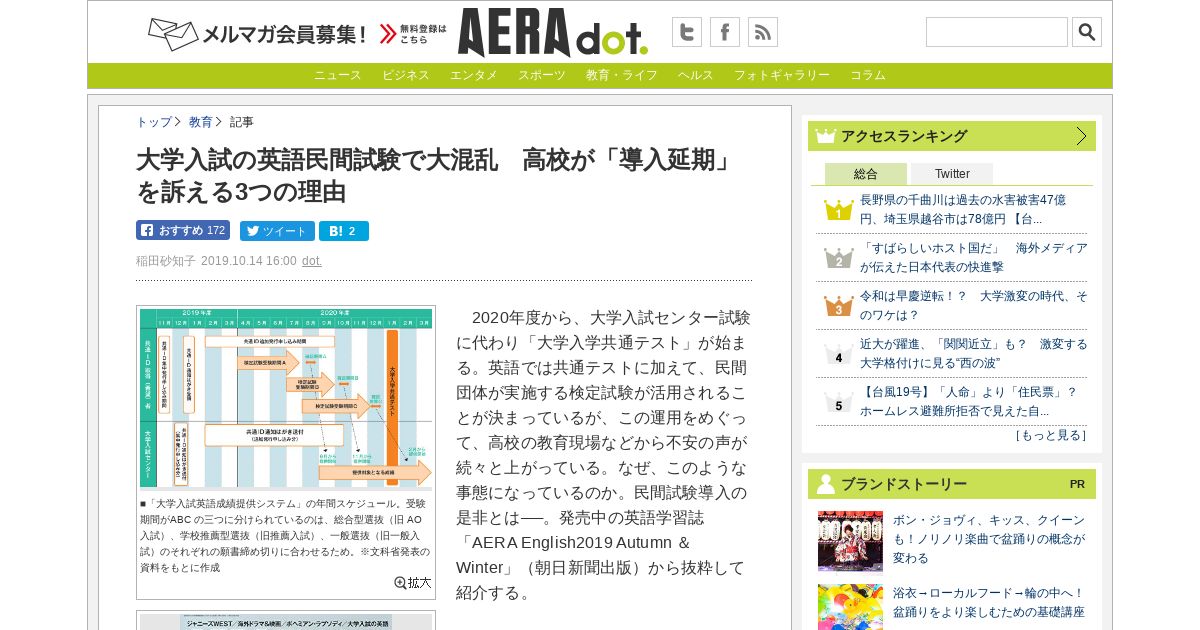Open brand story ボン・ジョヴィ、キッス、クイーン link
Viewport: 1200px width, 630px height.
[x=988, y=539]
